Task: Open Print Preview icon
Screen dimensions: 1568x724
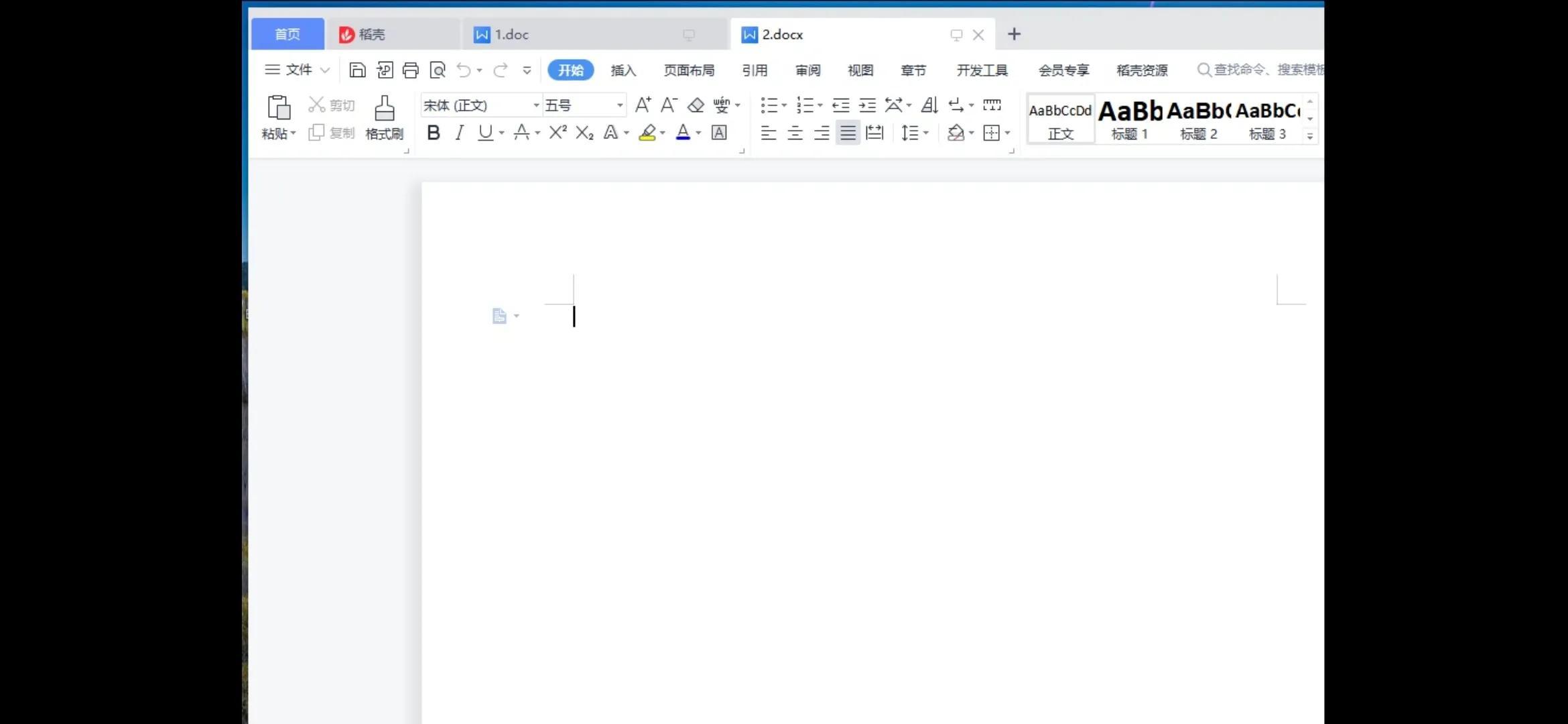Action: pos(438,70)
